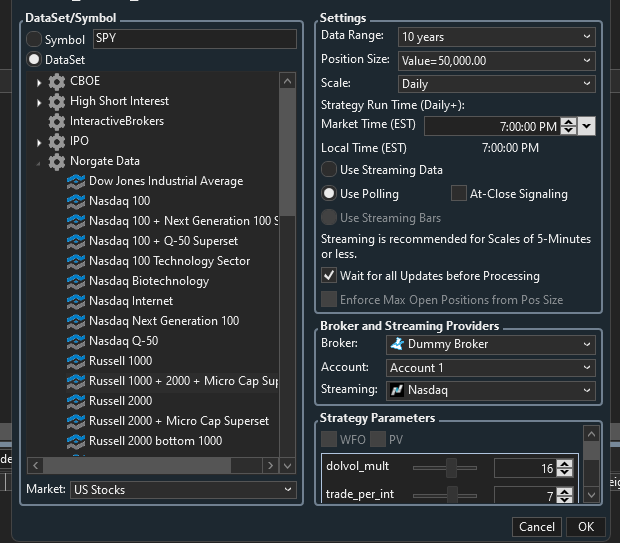620x543 pixels.
Task: Click the Nasdaq logo icon in Streaming field
Action: point(397,390)
